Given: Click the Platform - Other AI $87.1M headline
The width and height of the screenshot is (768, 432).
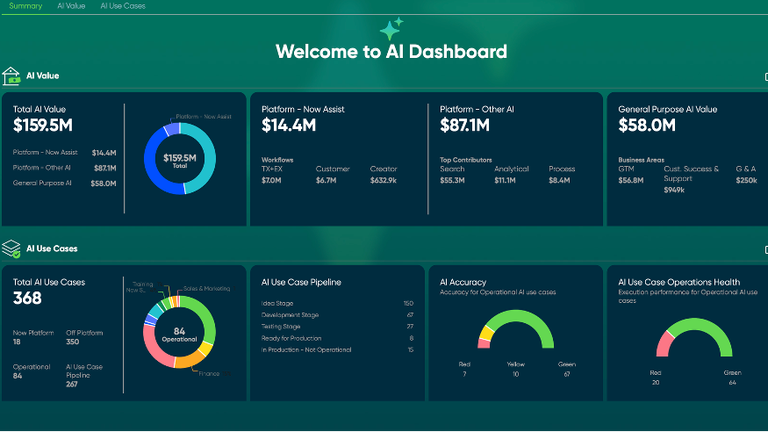Looking at the screenshot, I should click(465, 125).
